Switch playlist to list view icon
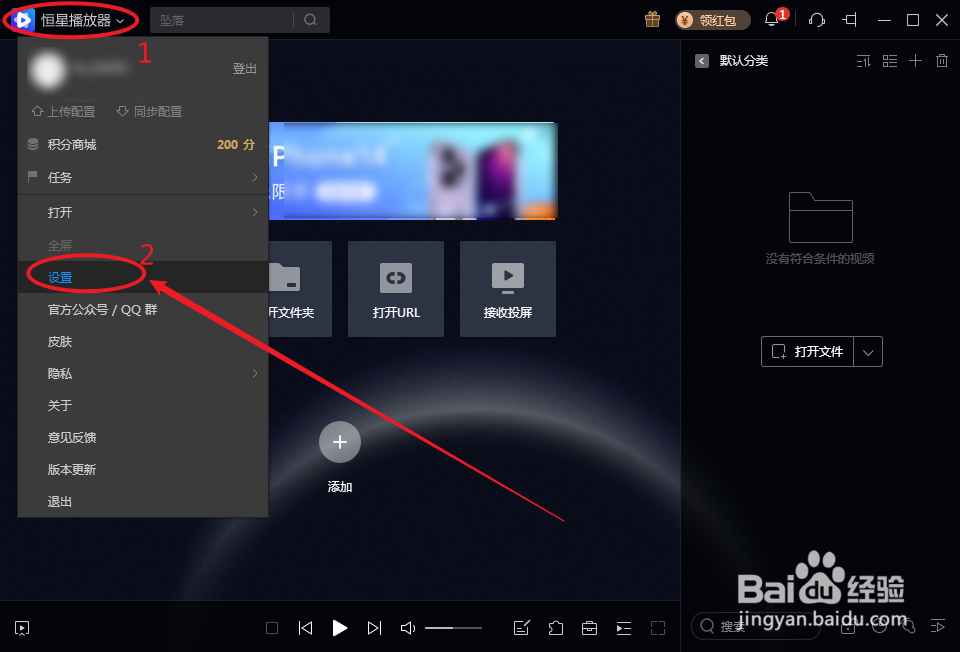 click(x=890, y=61)
